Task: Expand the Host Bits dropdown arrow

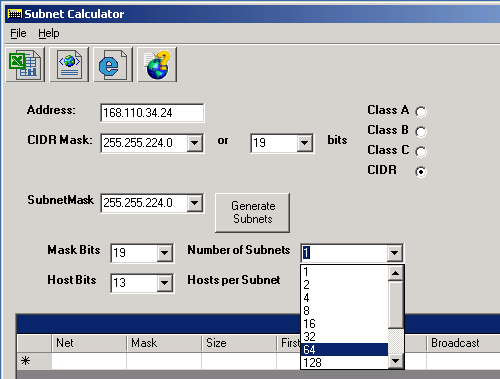Action: pos(165,283)
